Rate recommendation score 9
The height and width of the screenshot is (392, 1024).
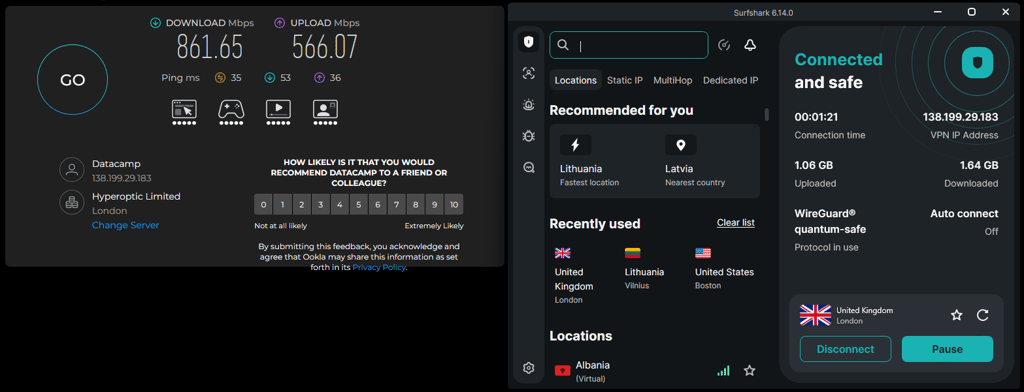(435, 204)
